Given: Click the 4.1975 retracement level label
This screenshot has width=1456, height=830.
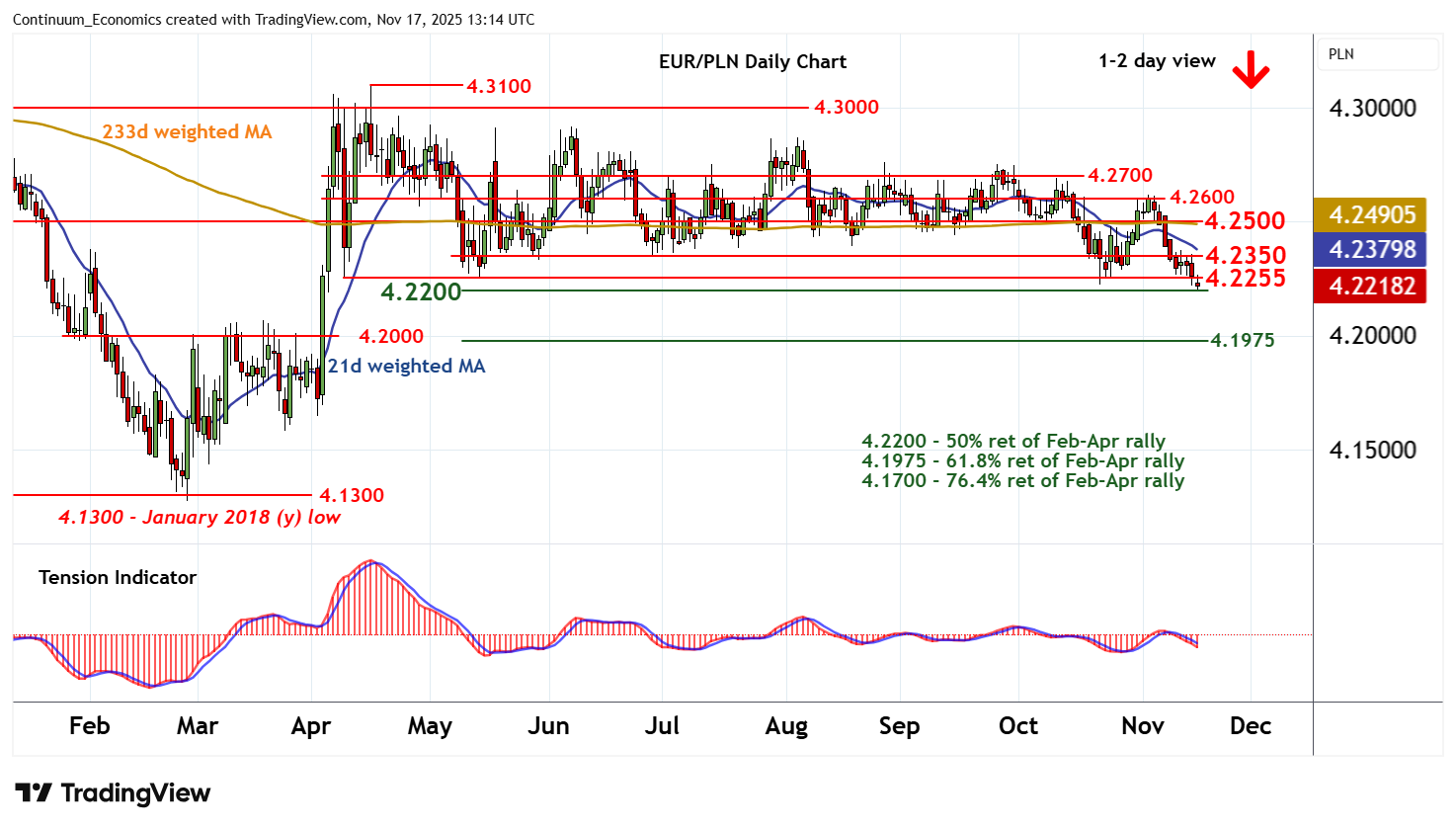Looking at the screenshot, I should [x=1243, y=341].
